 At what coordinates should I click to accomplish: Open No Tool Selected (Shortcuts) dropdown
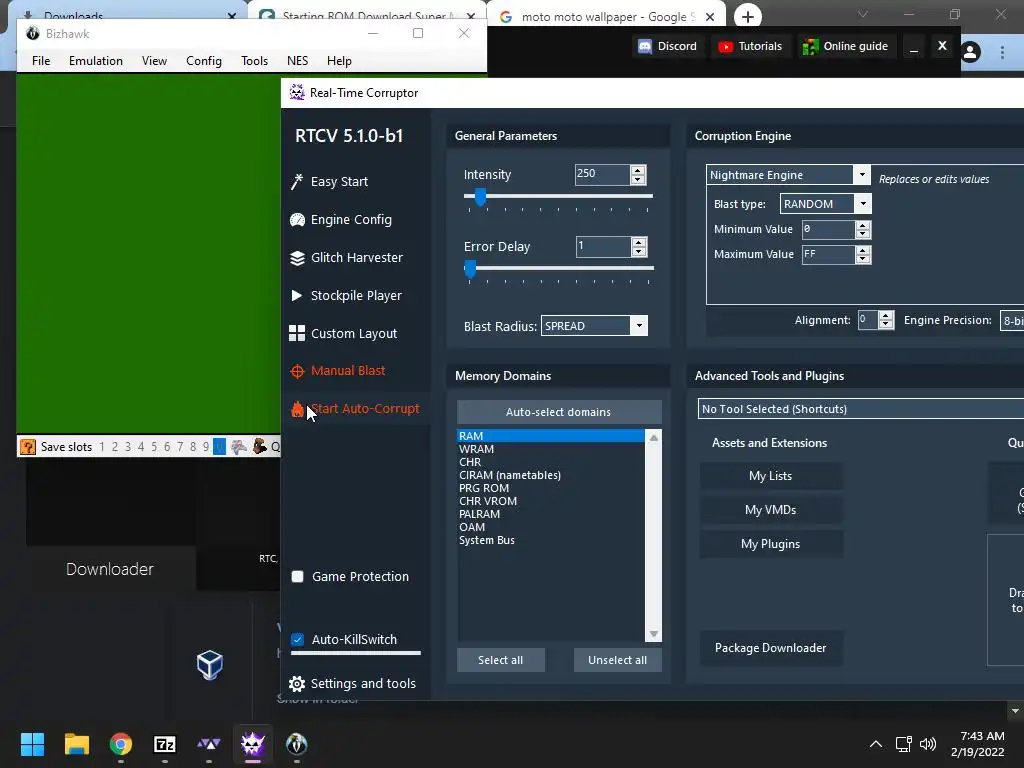tap(861, 409)
